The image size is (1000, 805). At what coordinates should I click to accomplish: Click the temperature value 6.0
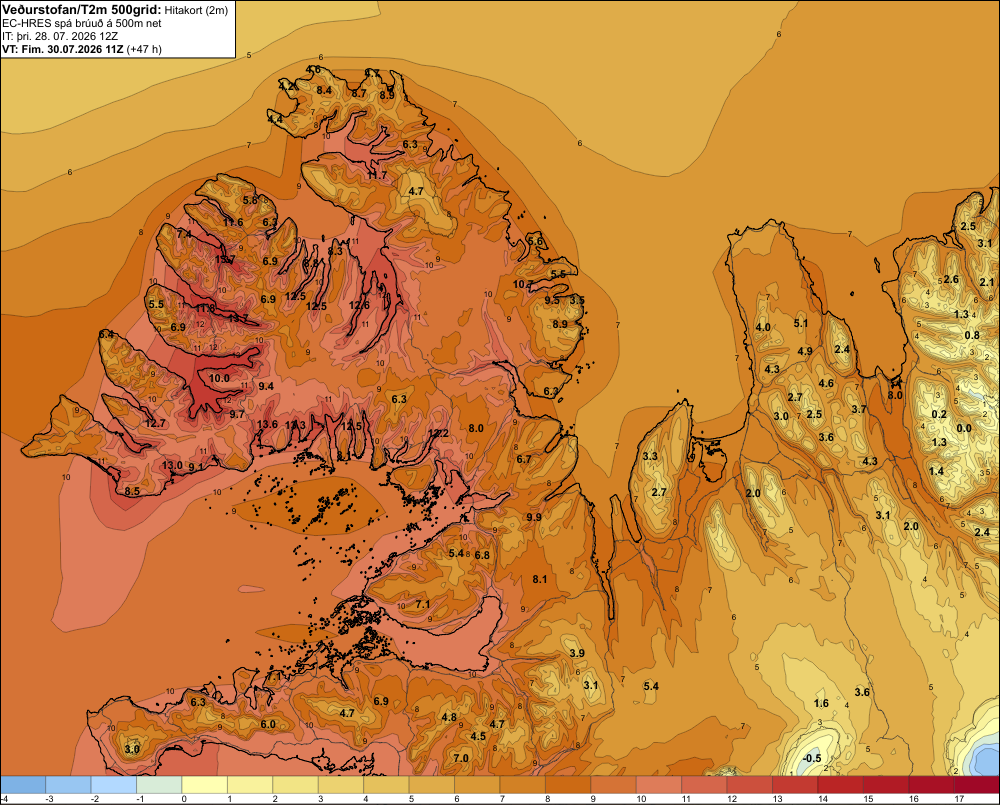tap(268, 724)
